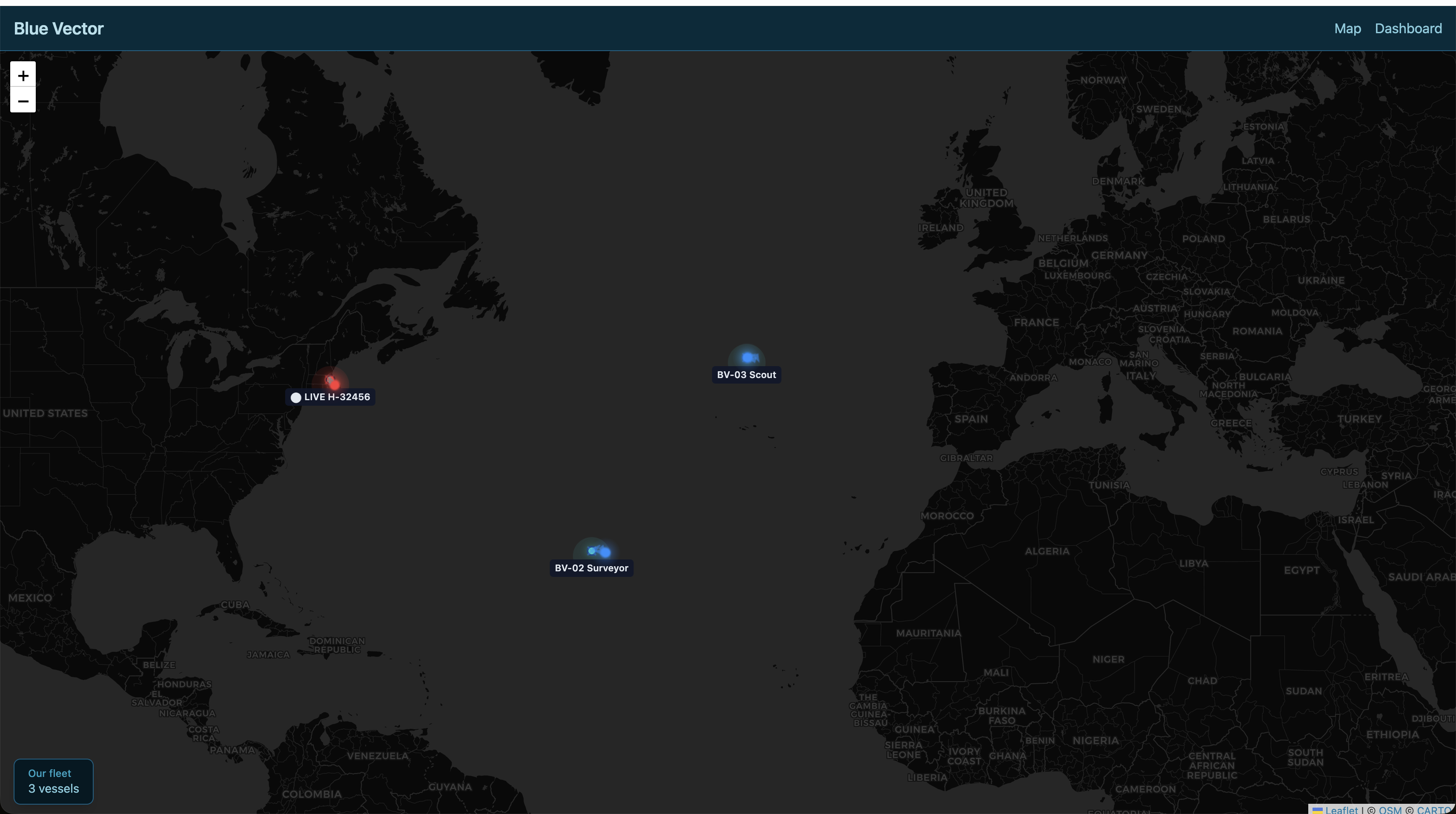Viewport: 1456px width, 814px height.
Task: Click grey trail dot behind red marker
Action: point(329,379)
